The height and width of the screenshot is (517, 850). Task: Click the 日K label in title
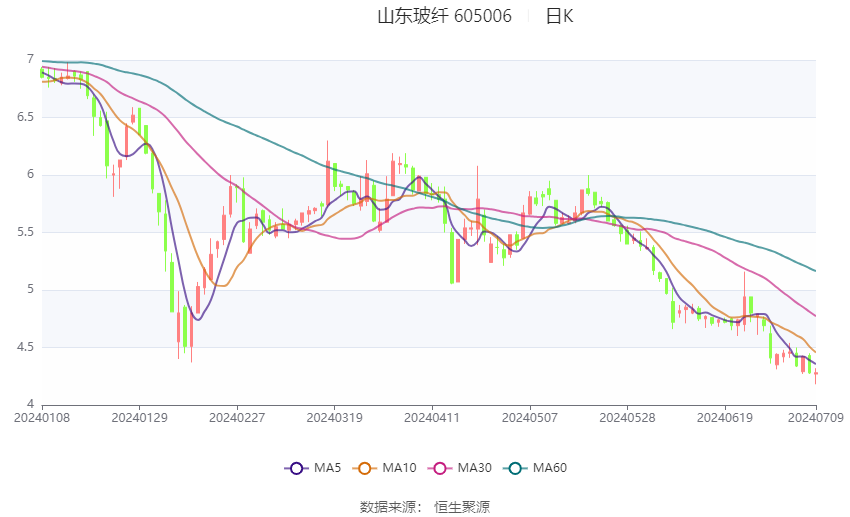[559, 16]
